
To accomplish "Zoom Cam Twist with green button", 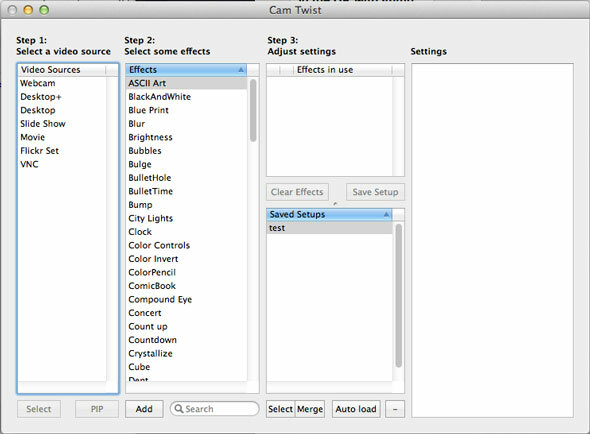I will [44, 10].
